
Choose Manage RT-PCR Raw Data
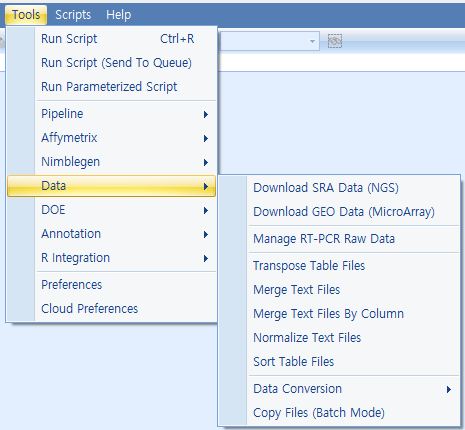click(339, 239)
